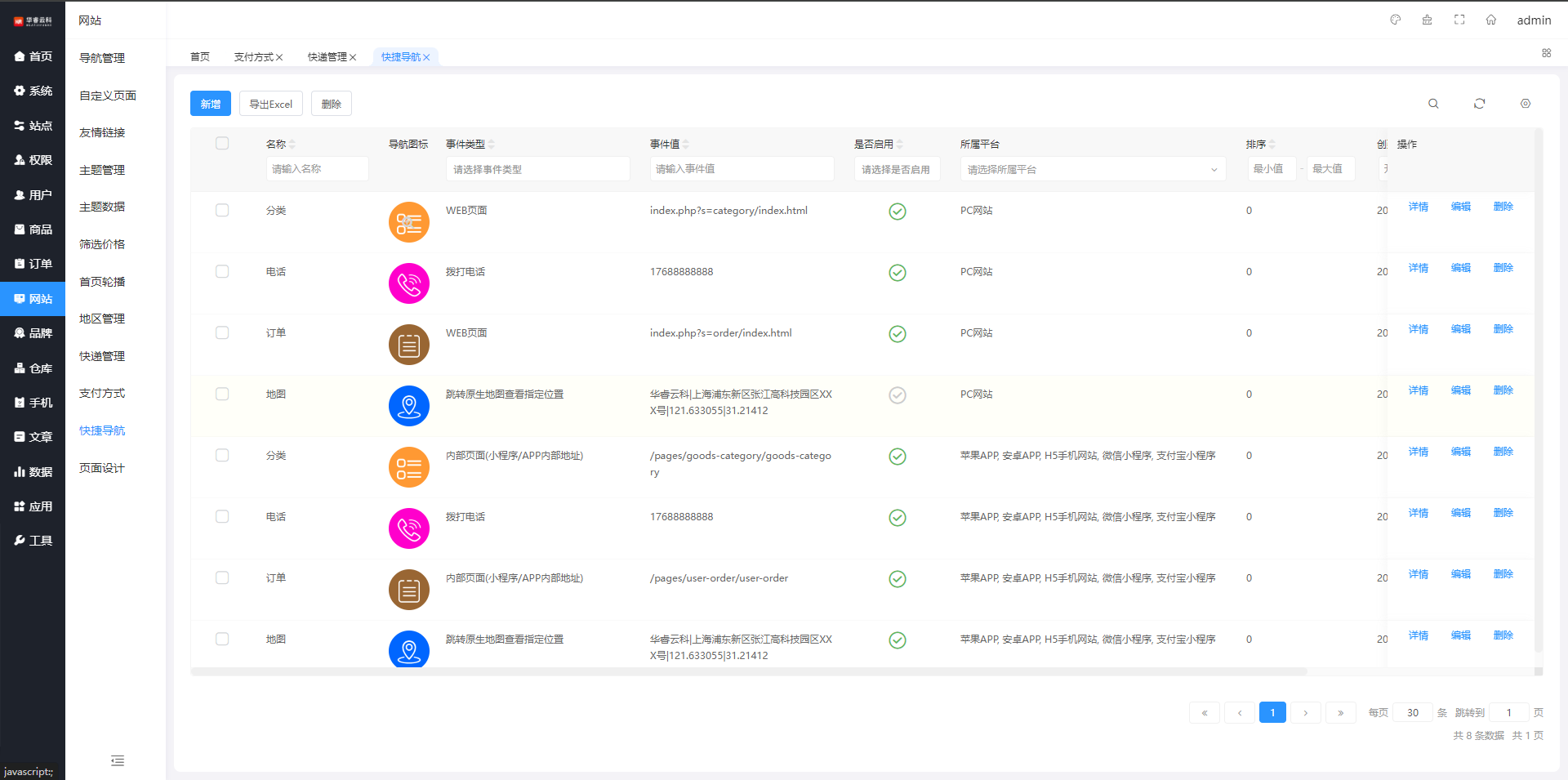The image size is (1568, 780).
Task: Open the tabs grid icon at right
Action: [x=1546, y=53]
